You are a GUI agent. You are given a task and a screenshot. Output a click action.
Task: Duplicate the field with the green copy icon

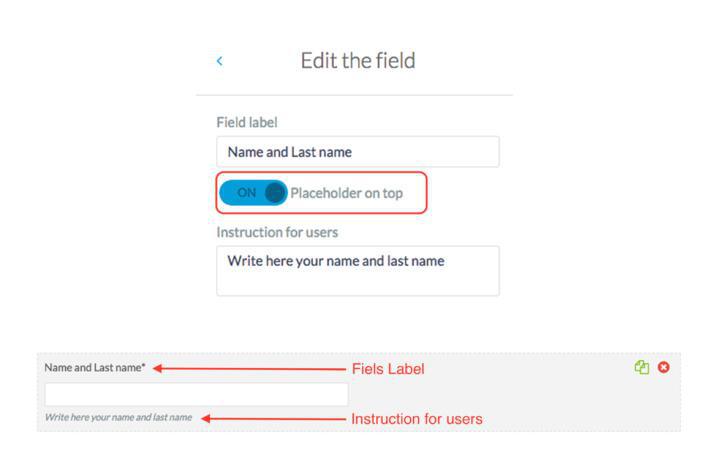[642, 367]
